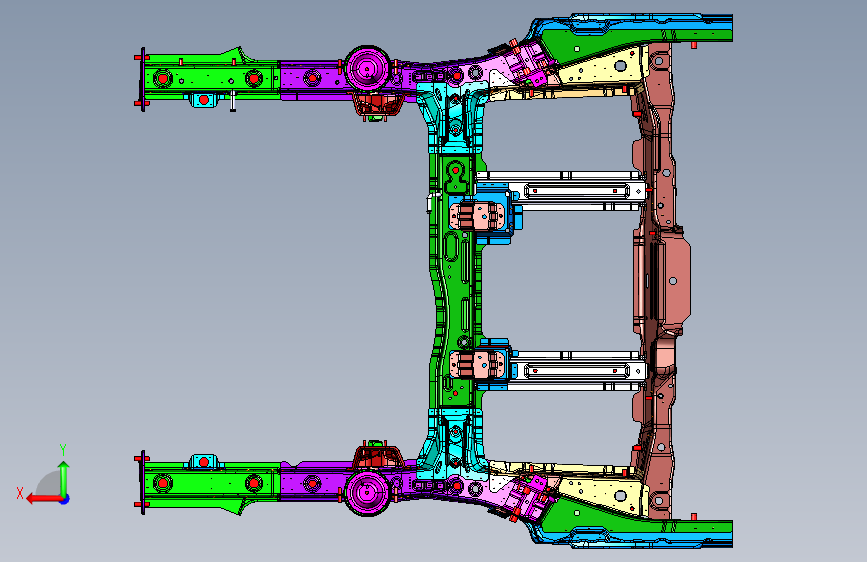Image resolution: width=867 pixels, height=562 pixels.
Task: Select the brown rear crossmember on the right
Action: [661, 279]
